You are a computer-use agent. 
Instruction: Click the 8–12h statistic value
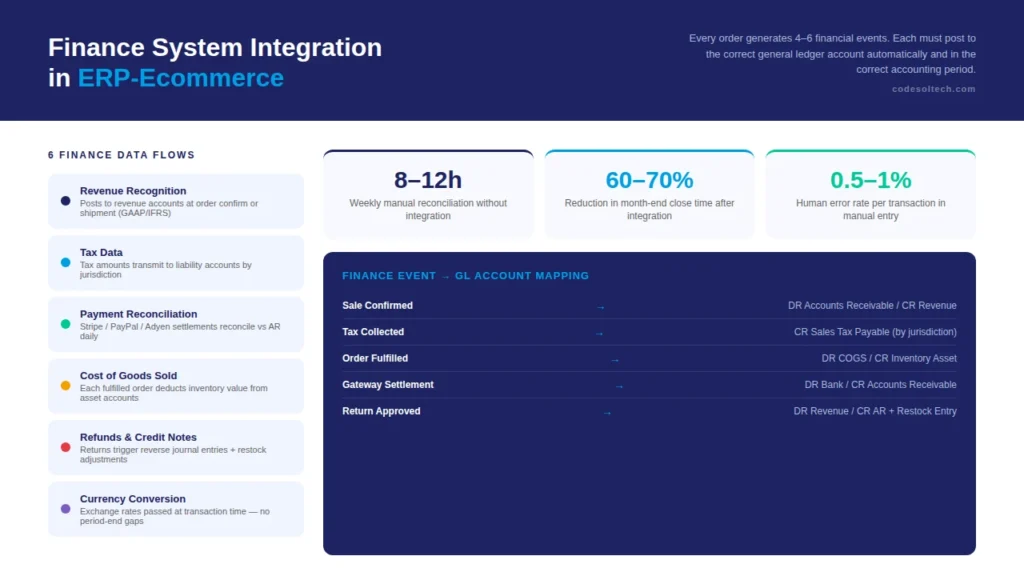[428, 180]
